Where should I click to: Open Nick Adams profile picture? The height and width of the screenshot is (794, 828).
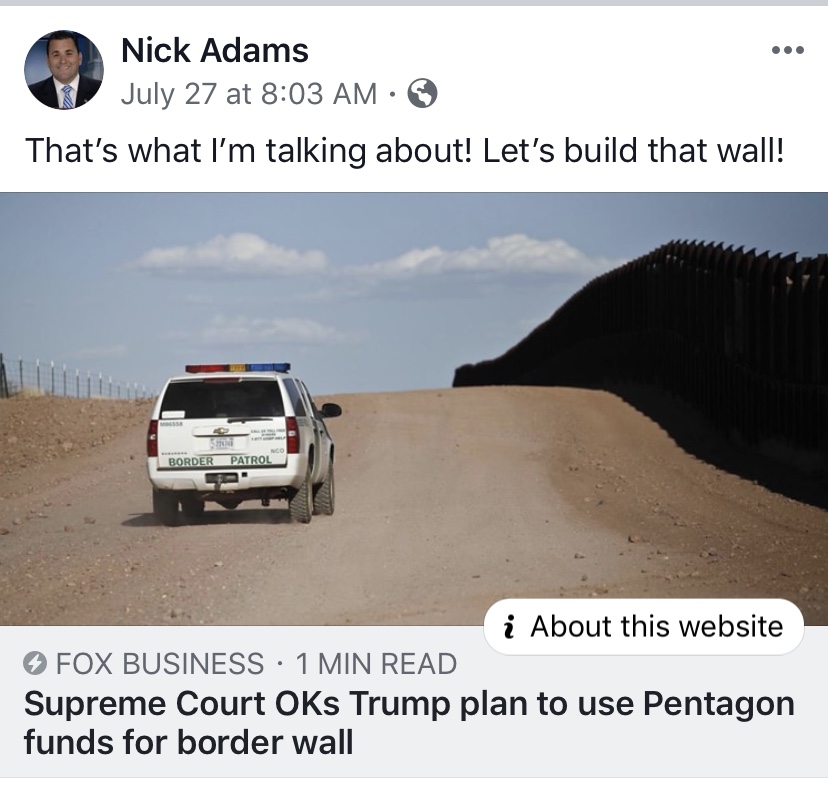[64, 70]
